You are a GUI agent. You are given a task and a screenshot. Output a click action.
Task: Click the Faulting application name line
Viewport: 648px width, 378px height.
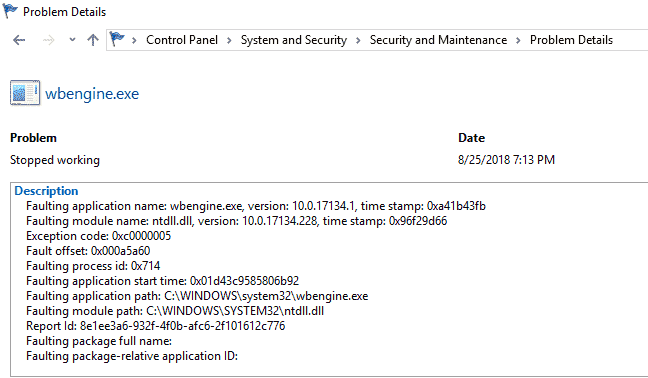256,206
